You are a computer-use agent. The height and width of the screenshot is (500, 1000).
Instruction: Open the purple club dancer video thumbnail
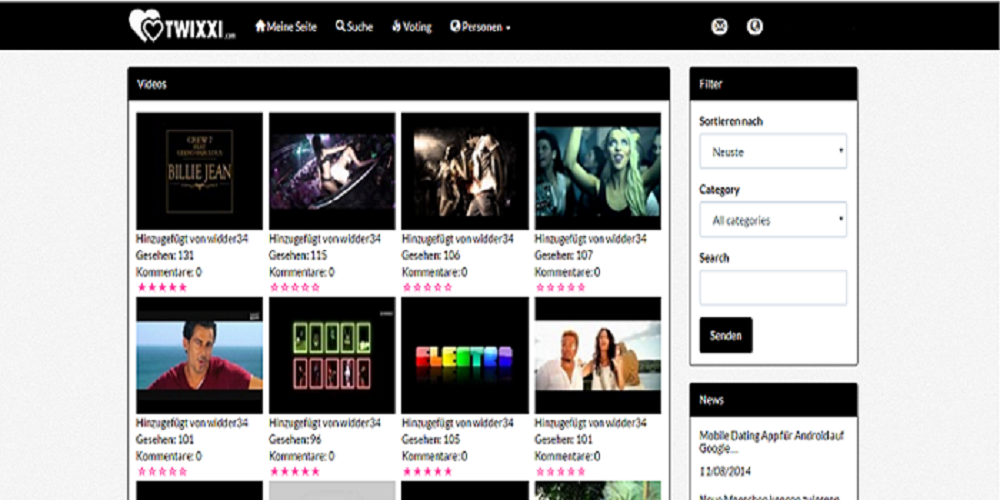[332, 171]
